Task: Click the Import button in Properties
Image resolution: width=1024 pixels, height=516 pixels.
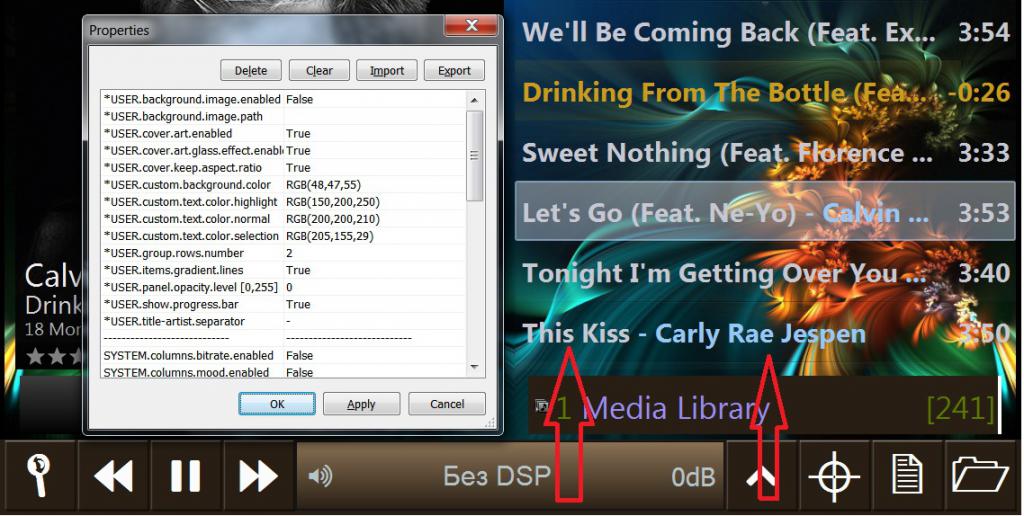Action: (x=387, y=71)
